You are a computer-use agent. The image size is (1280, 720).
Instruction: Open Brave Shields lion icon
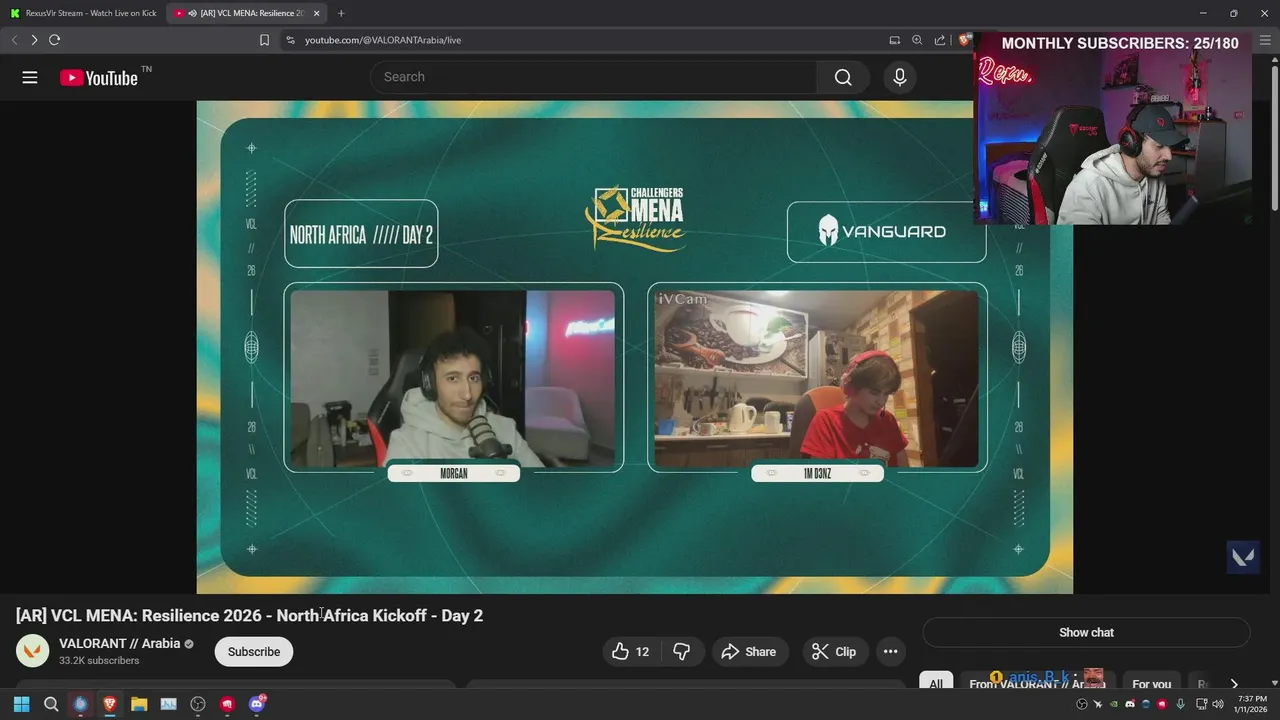pos(964,40)
